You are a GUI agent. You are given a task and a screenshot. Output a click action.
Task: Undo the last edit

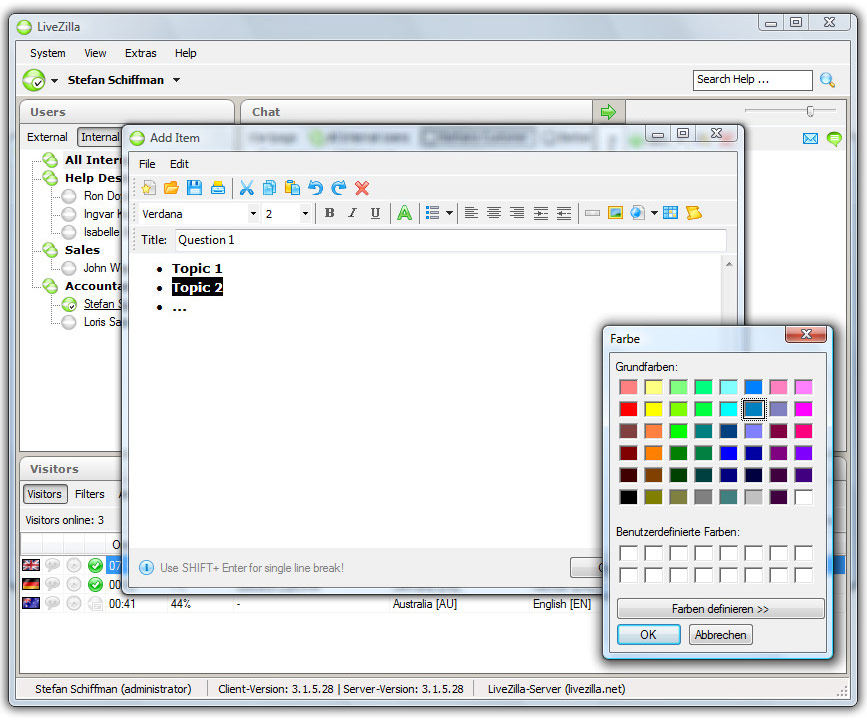316,188
